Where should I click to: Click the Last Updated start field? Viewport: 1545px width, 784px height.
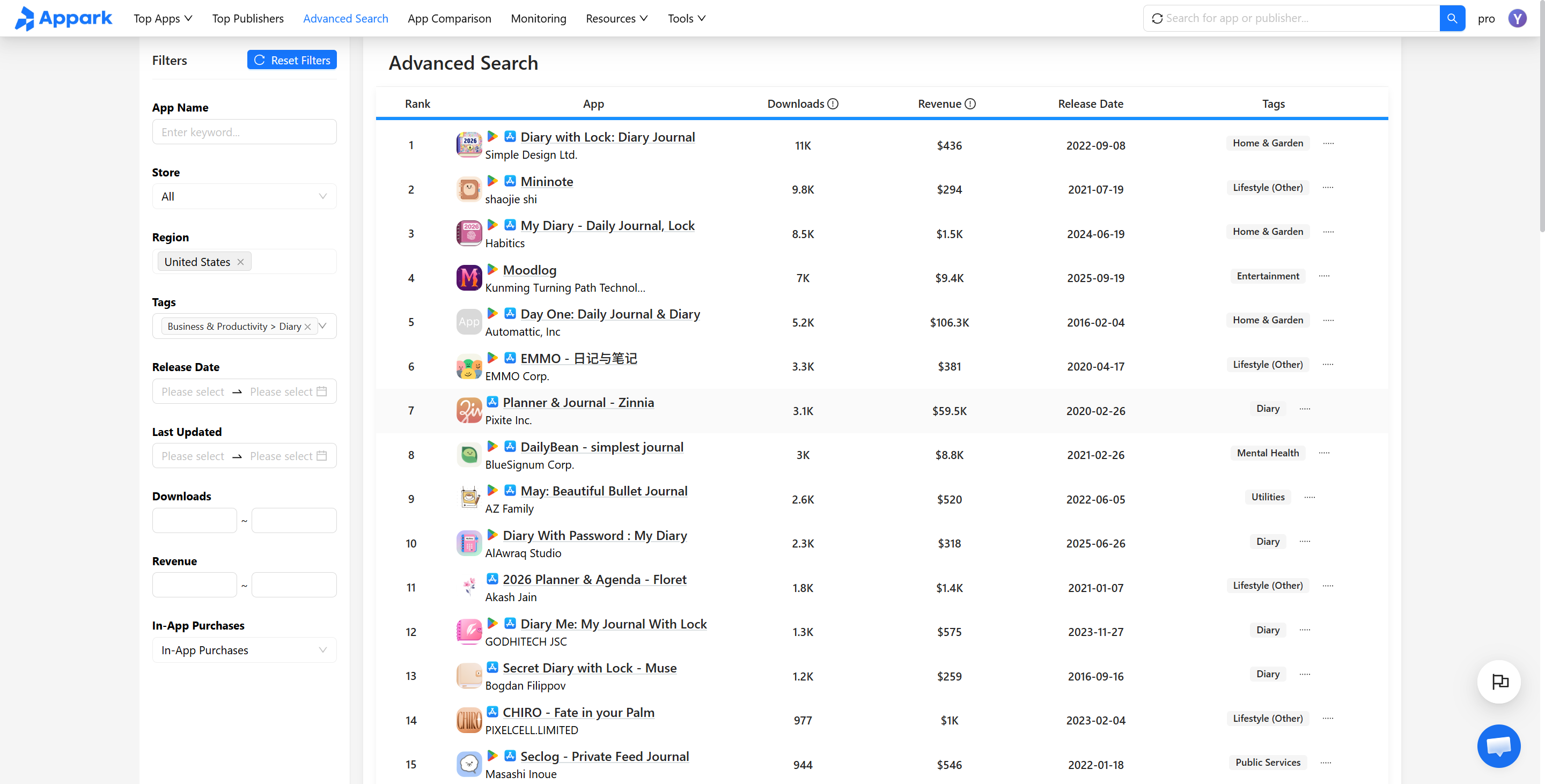tap(193, 456)
